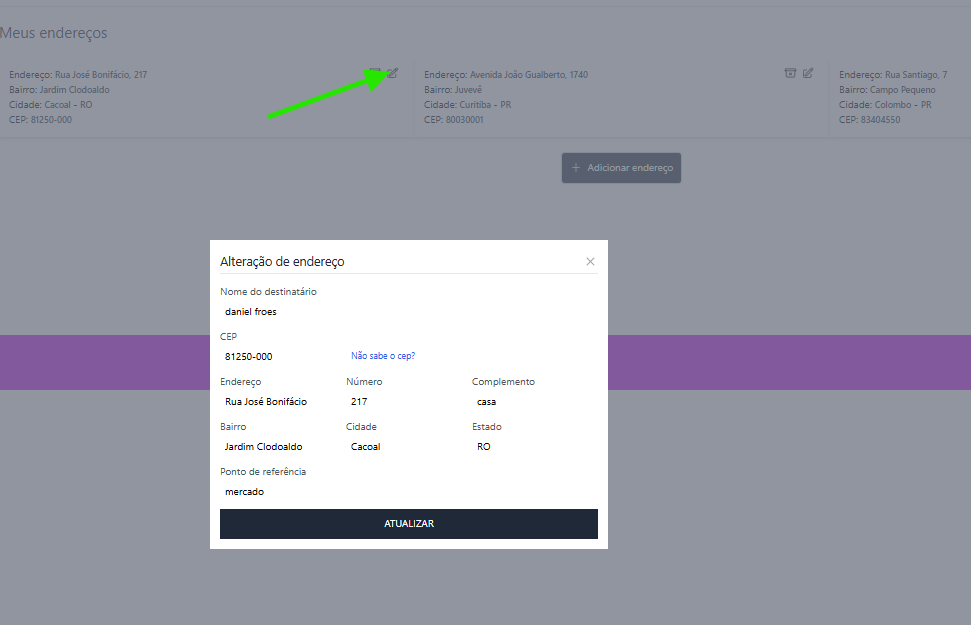Click 'Endereço: Rua José Bonifácio, 217' text

tap(78, 75)
